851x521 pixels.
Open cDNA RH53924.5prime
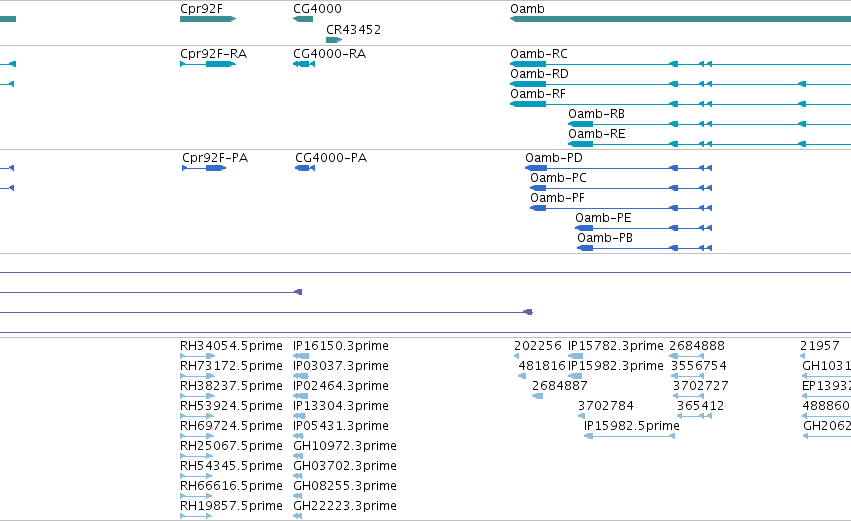pos(197,416)
